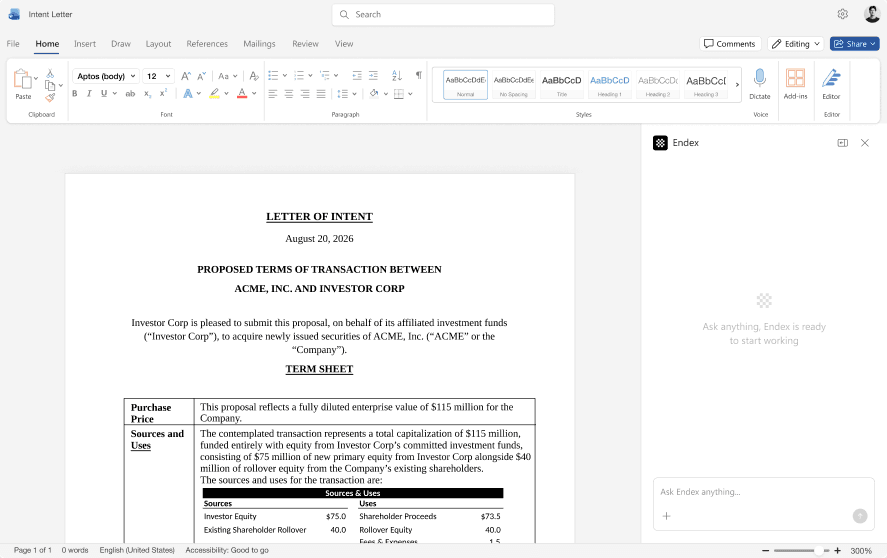Open settings gear icon

pyautogui.click(x=842, y=14)
